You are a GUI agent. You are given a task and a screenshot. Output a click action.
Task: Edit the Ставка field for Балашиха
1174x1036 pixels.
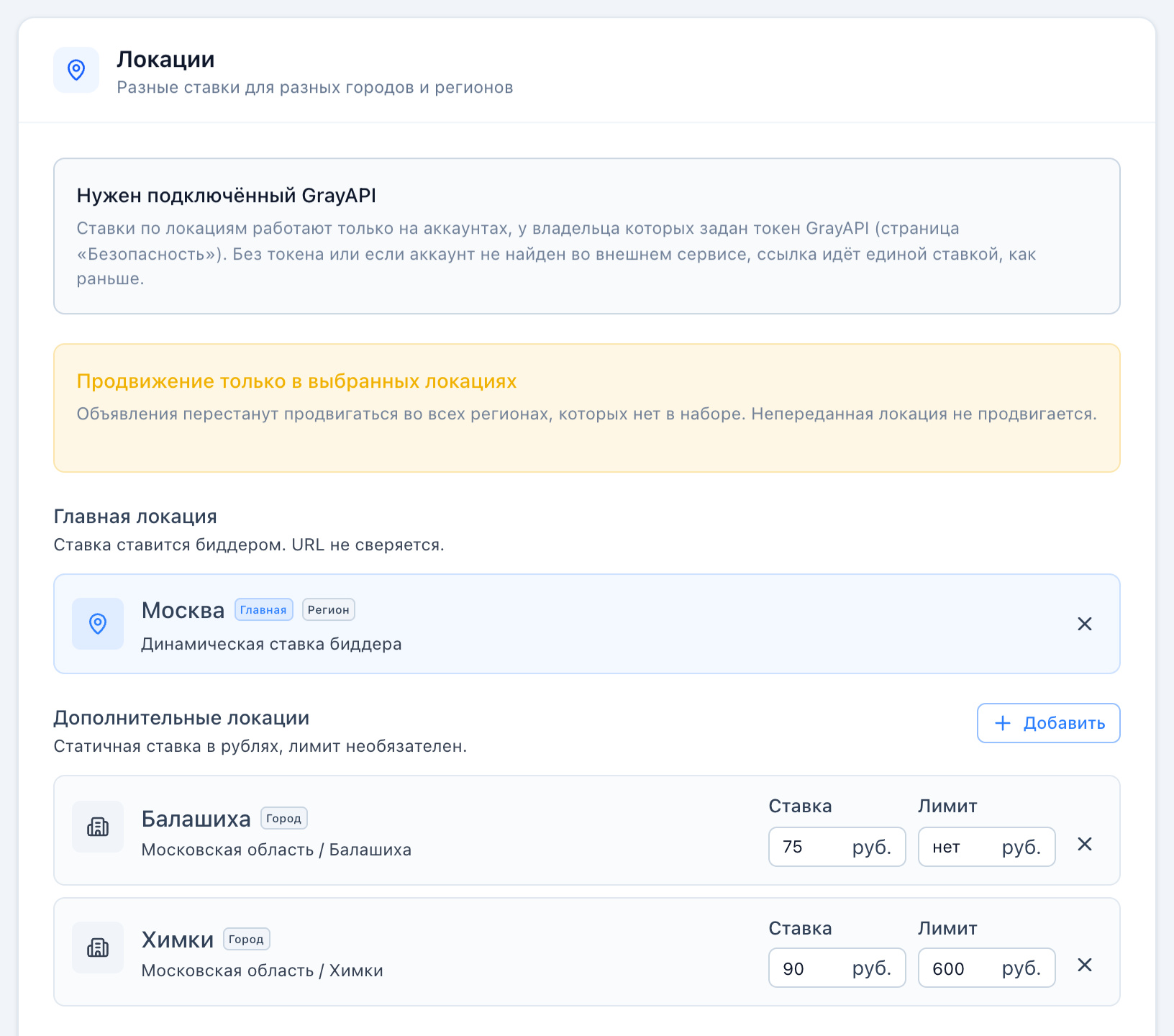pos(837,847)
